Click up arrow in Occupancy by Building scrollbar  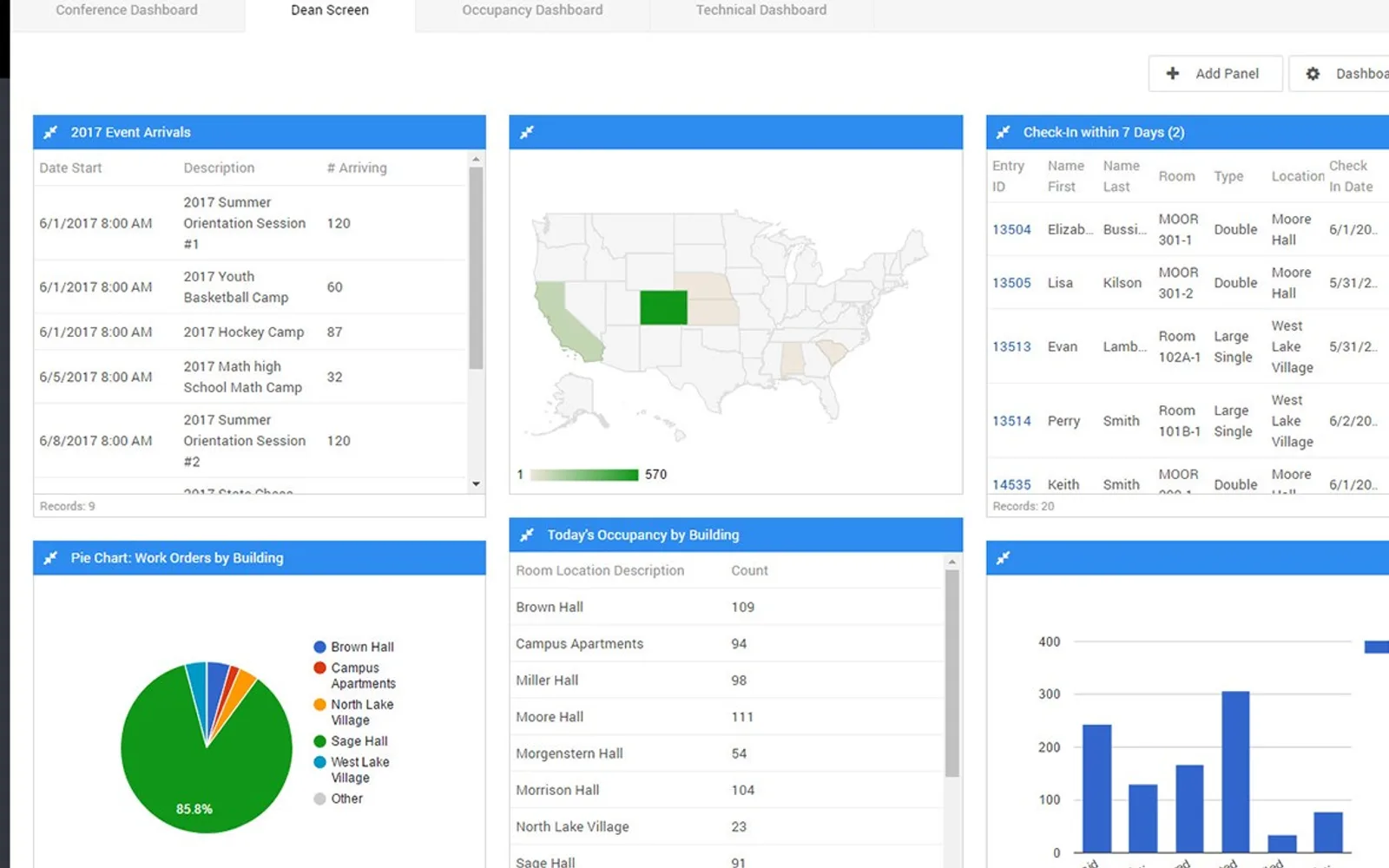(x=952, y=562)
